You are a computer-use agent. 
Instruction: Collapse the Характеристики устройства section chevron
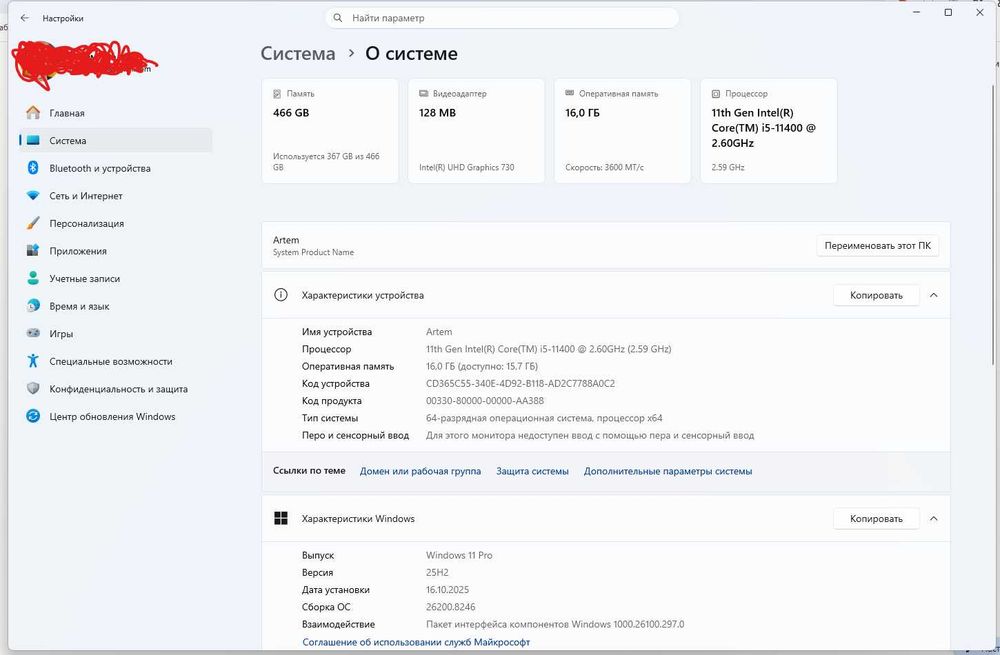click(934, 295)
